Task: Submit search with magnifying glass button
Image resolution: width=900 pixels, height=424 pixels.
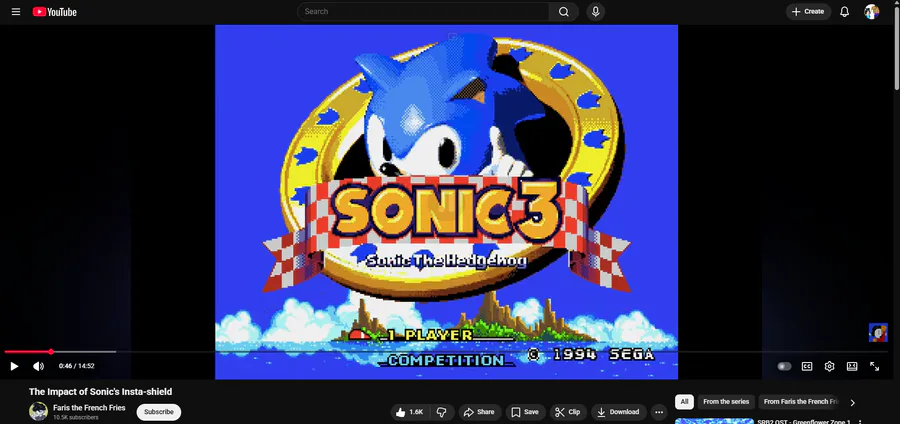Action: tap(564, 11)
